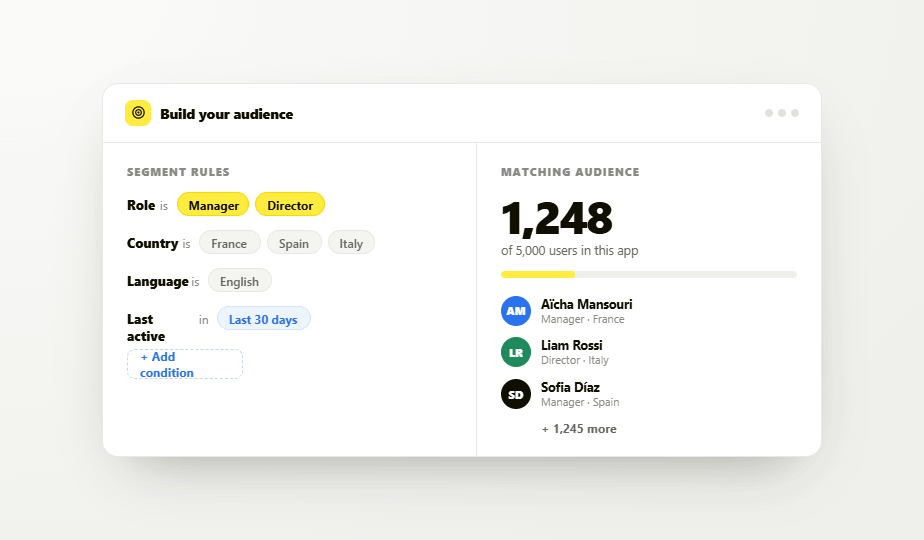Click the Liam Rossi name
Screen dimensions: 924x540
pos(572,345)
